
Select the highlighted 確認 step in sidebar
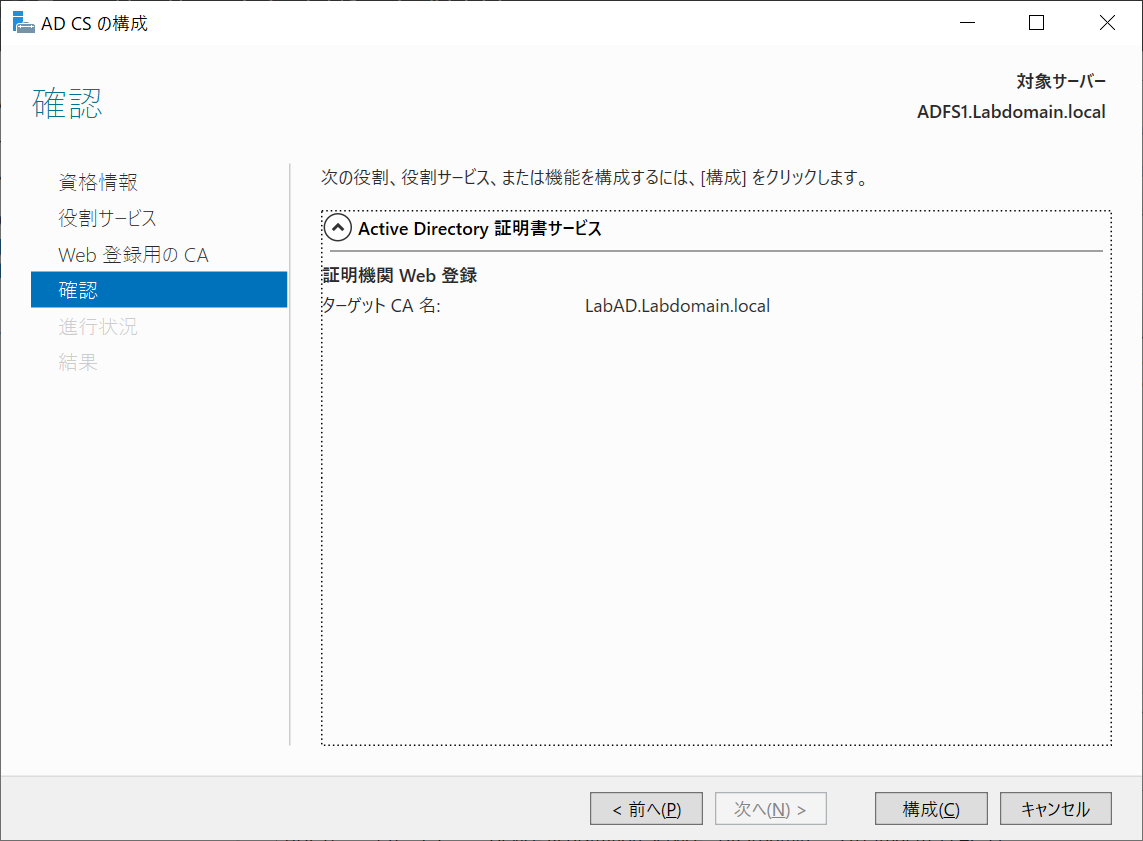[x=159, y=289]
